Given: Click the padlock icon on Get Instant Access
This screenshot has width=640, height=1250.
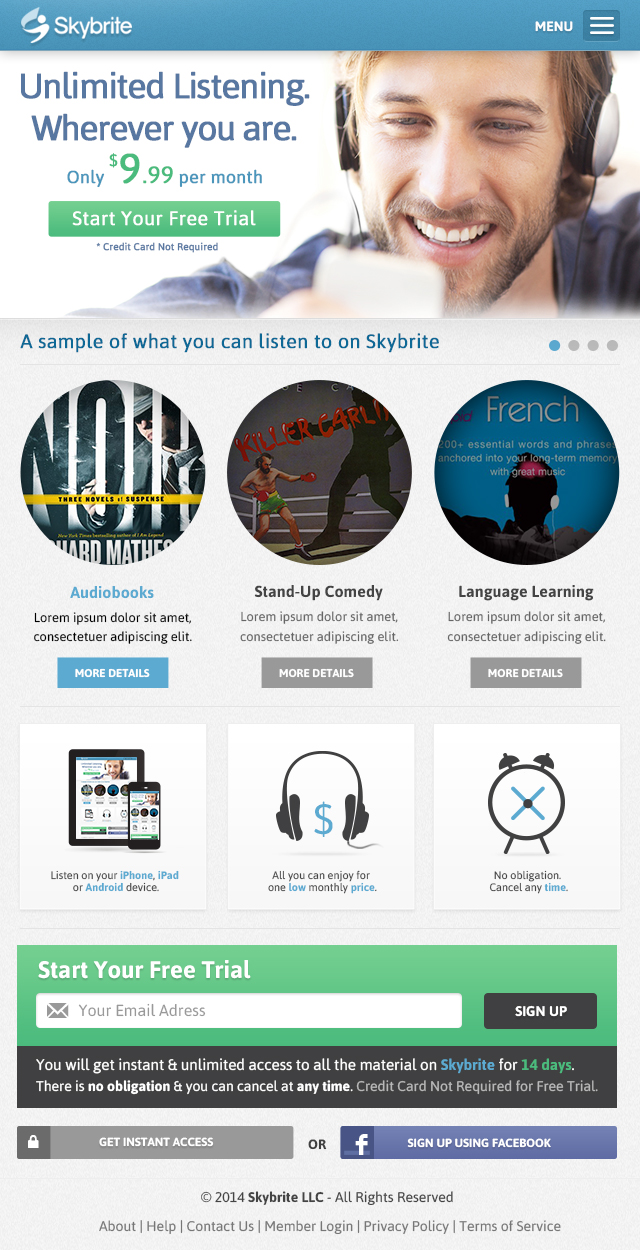Looking at the screenshot, I should [33, 1142].
